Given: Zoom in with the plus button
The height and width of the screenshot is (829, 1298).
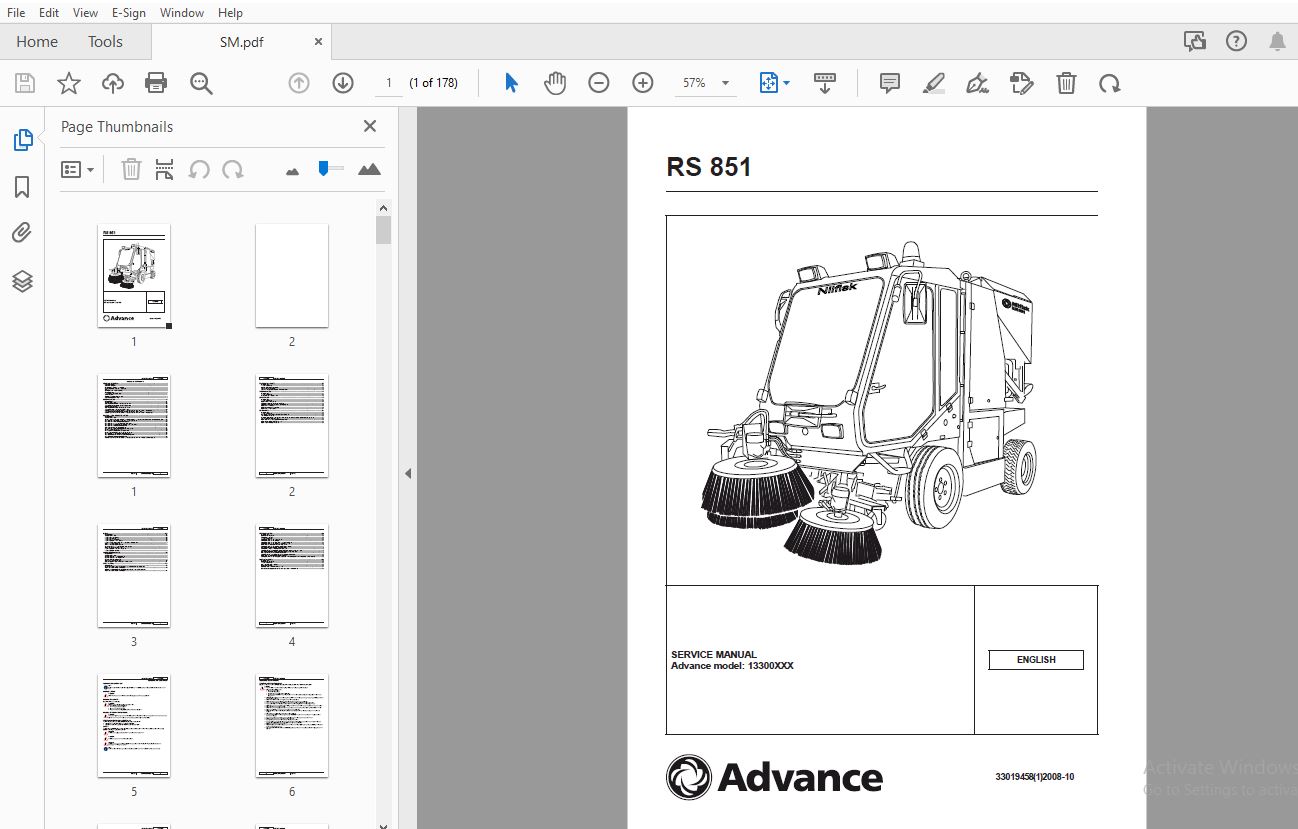Looking at the screenshot, I should 643,83.
